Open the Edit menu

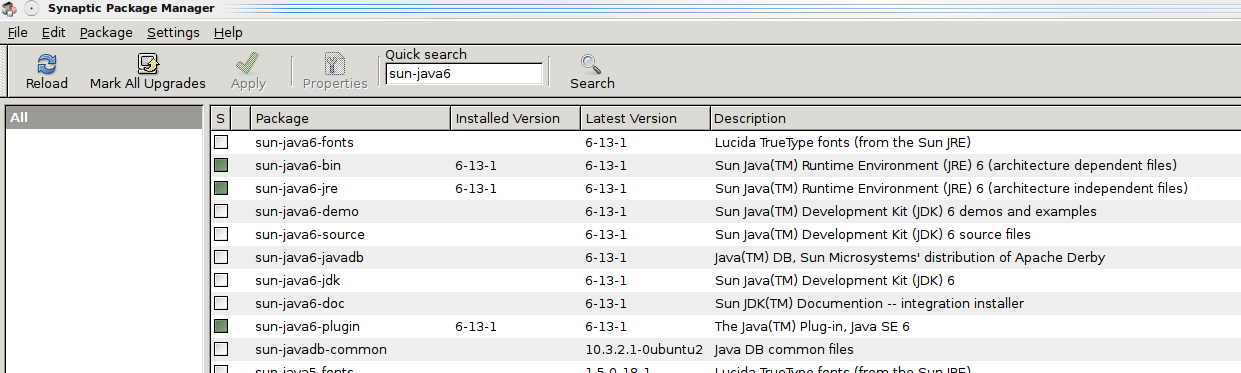coord(53,32)
